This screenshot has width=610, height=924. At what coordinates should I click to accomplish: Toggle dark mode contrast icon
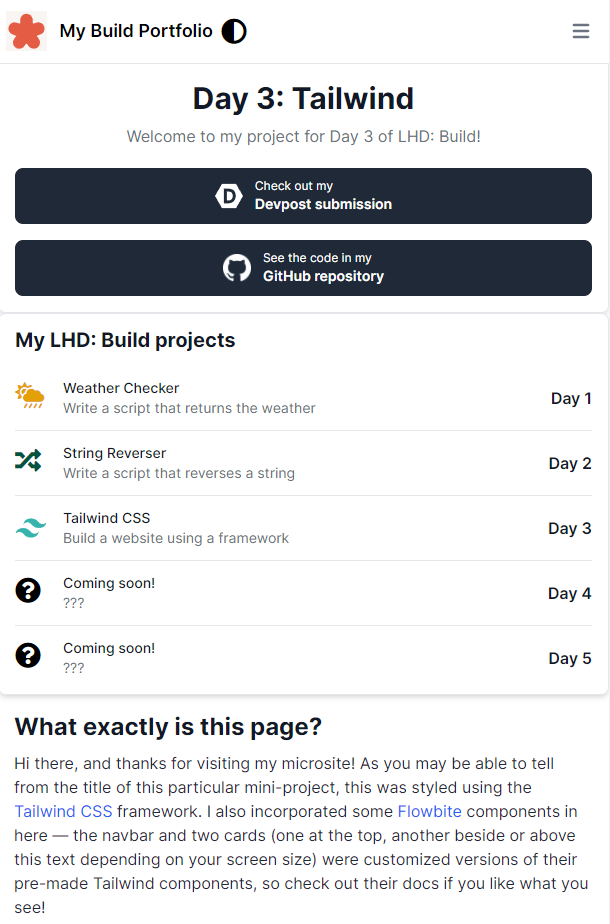pos(234,31)
